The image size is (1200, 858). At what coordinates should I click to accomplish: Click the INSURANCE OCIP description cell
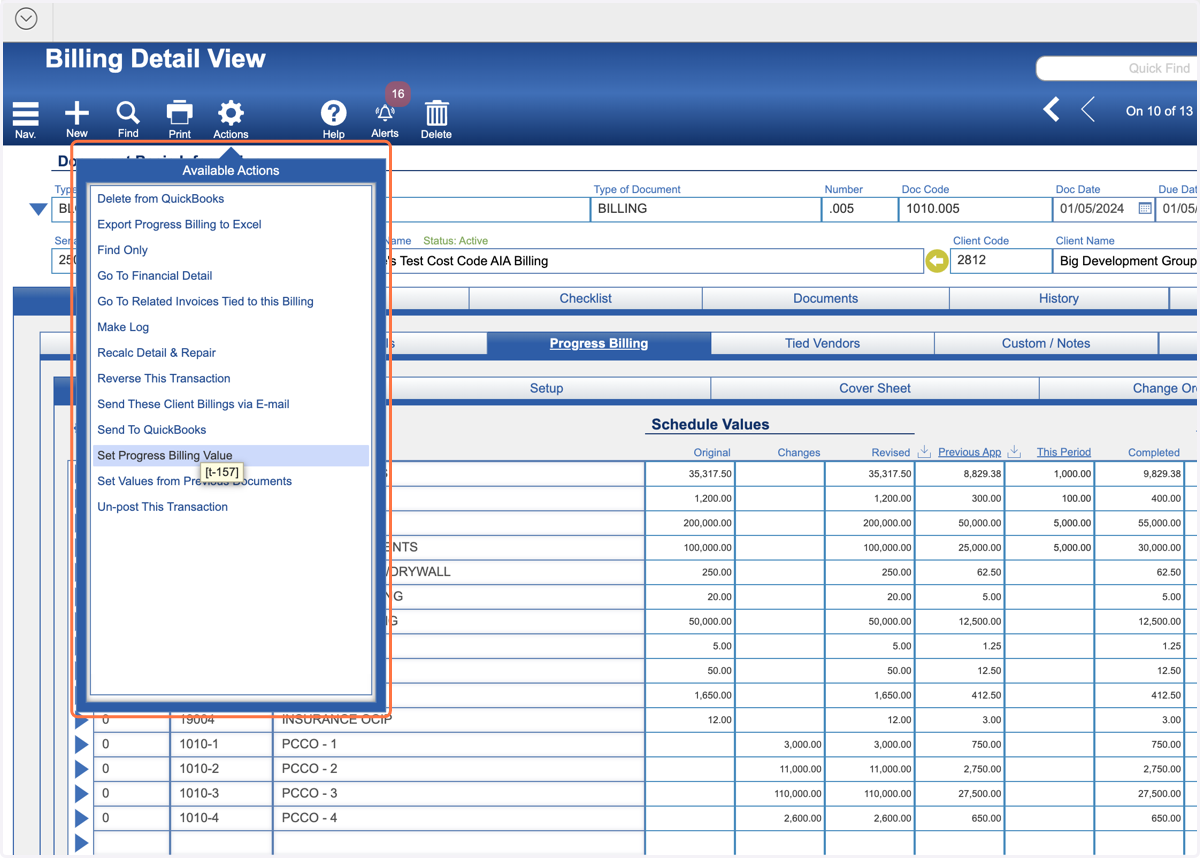coord(459,720)
